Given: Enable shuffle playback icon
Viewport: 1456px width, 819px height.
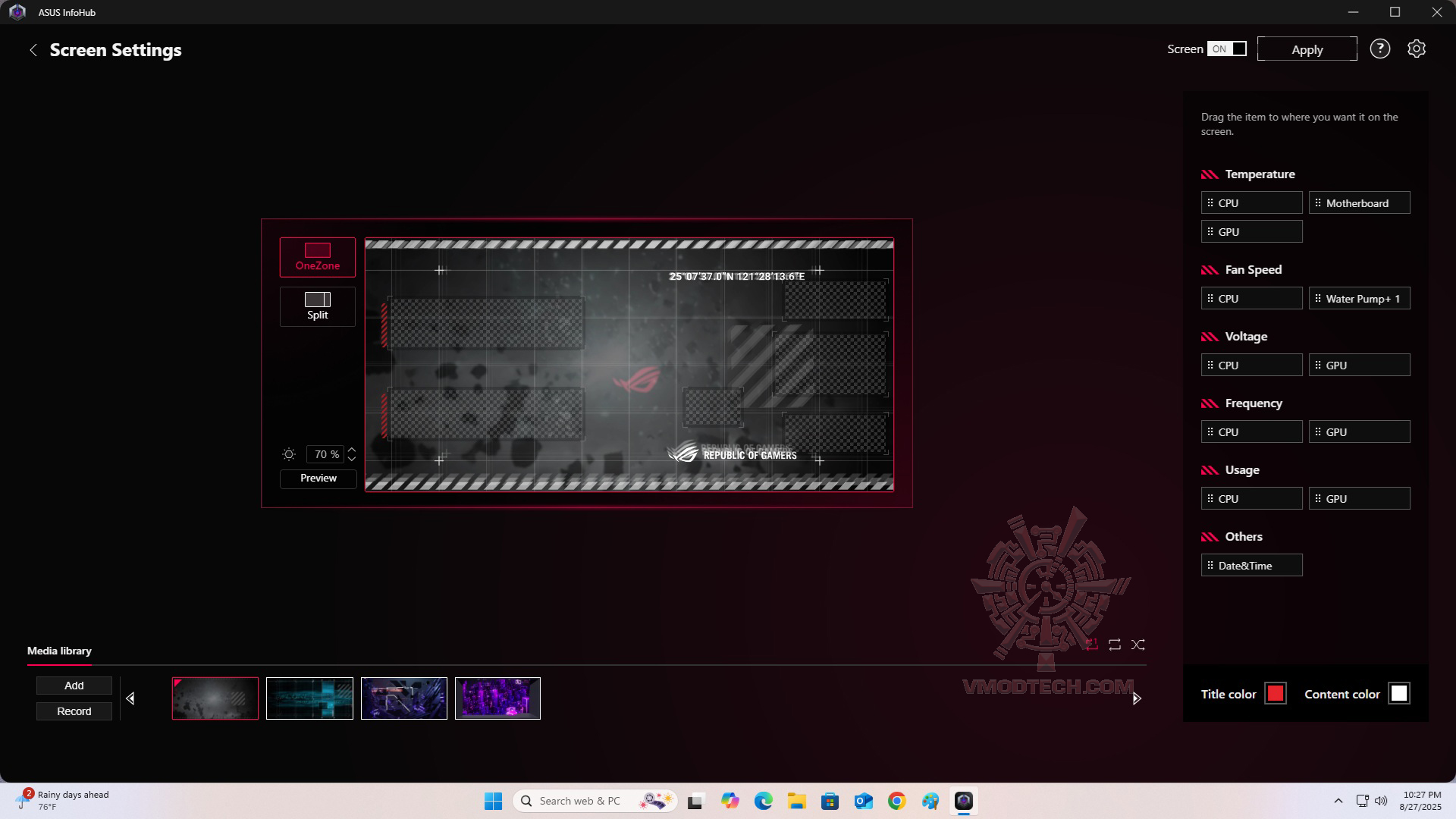Looking at the screenshot, I should [1138, 645].
